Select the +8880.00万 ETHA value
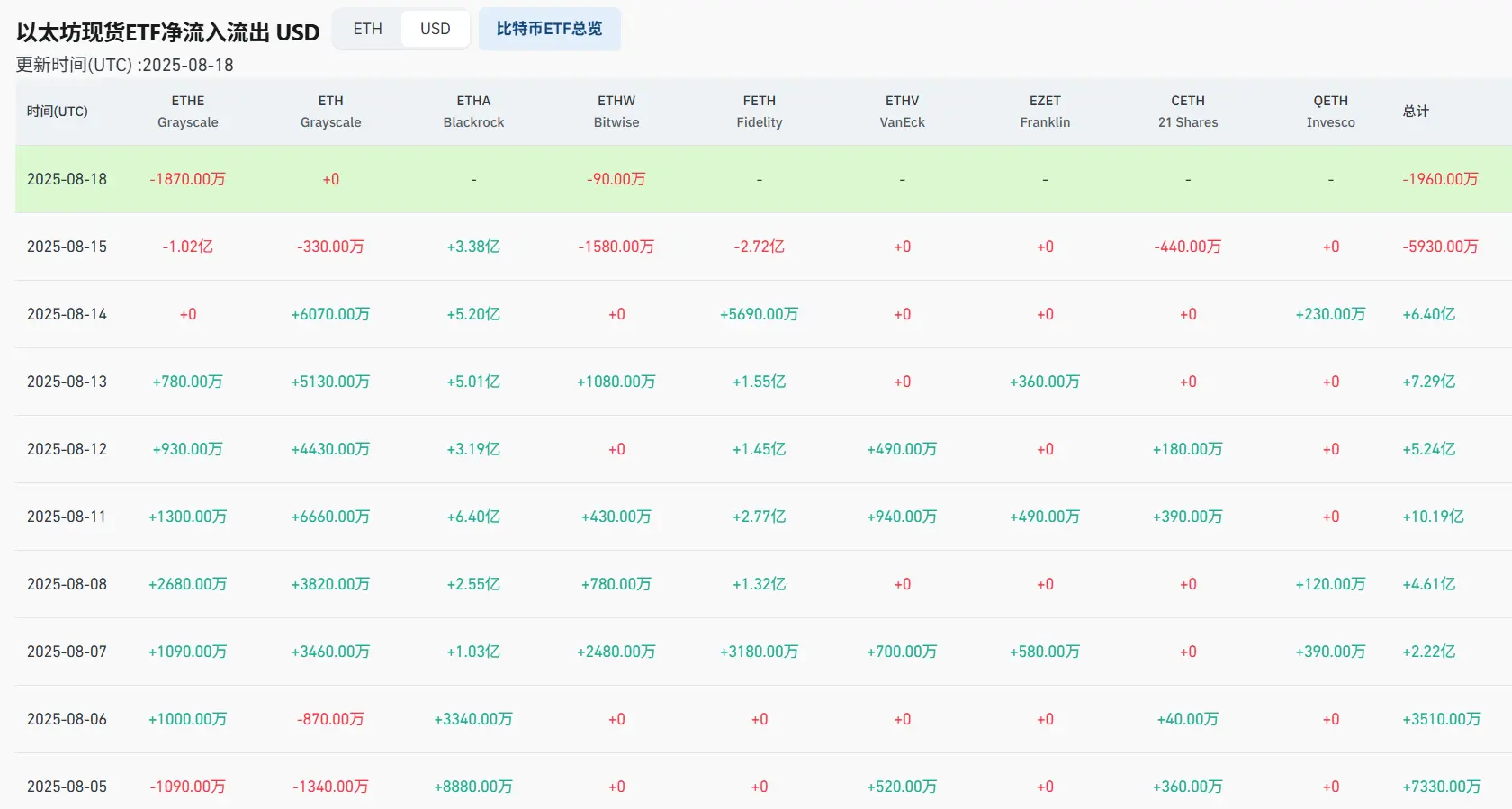Viewport: 1512px width, 809px height. coord(473,787)
